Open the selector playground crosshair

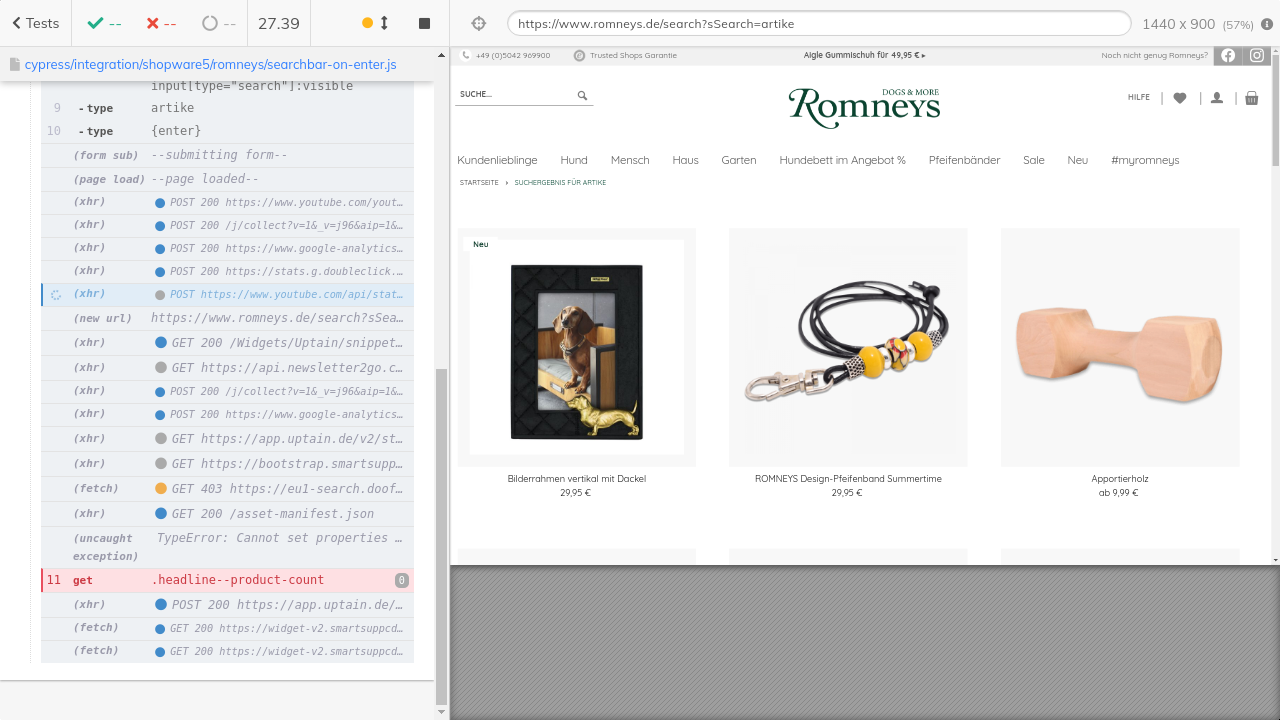478,23
